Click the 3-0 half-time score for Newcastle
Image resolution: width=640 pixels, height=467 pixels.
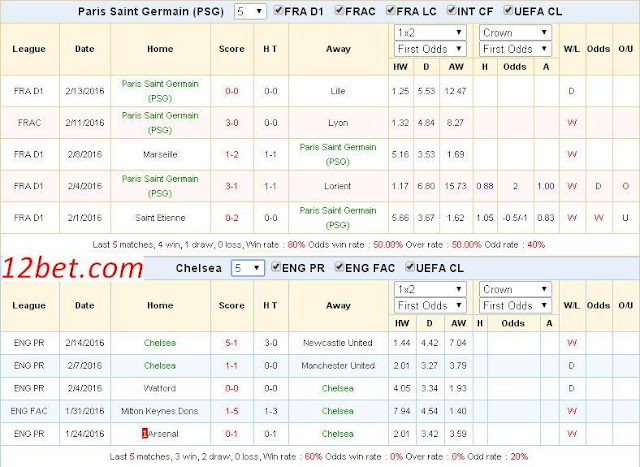(271, 343)
